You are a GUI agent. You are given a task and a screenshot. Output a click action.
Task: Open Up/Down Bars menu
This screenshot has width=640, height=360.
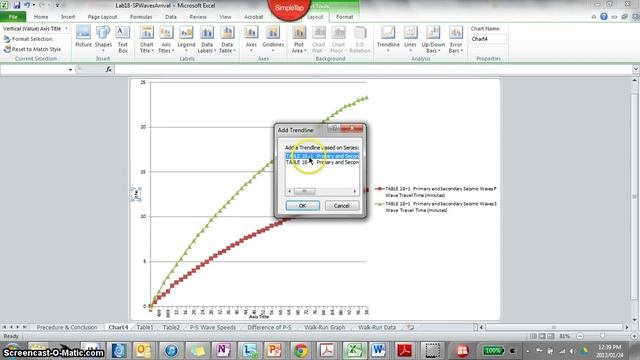tap(433, 39)
